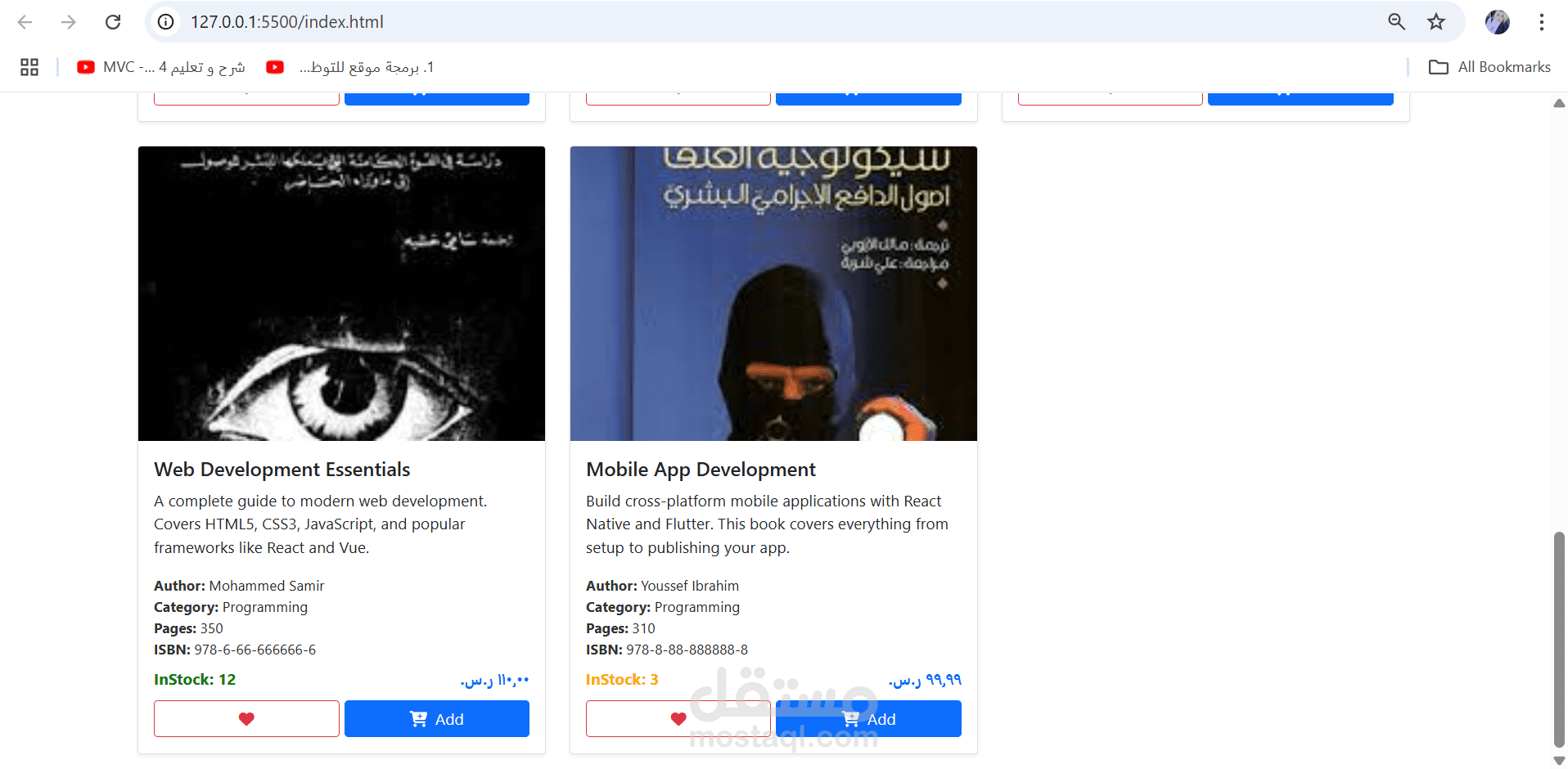1568x769 pixels.
Task: Open Chrome's three-dot menu
Action: [1542, 22]
